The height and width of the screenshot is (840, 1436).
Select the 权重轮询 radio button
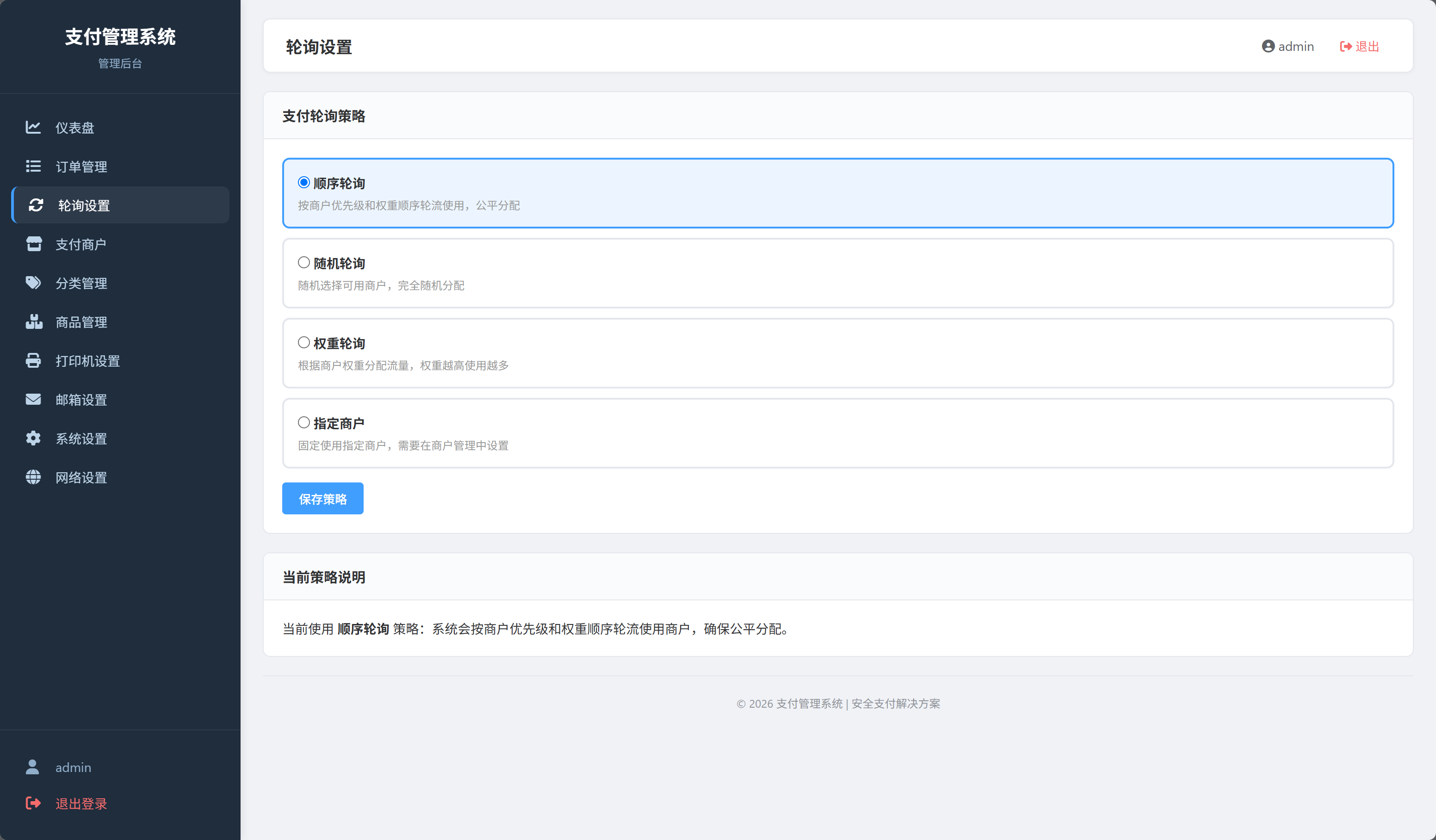tap(304, 342)
